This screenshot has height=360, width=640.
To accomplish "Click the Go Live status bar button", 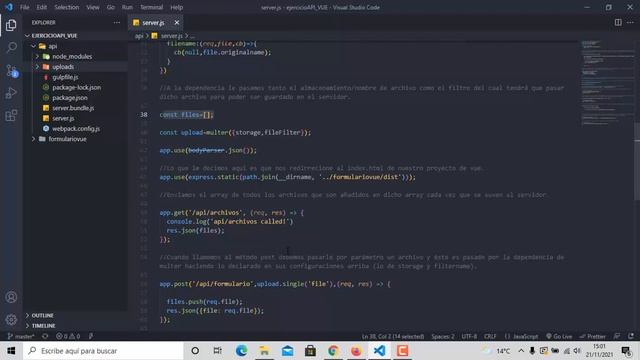I will [x=559, y=336].
